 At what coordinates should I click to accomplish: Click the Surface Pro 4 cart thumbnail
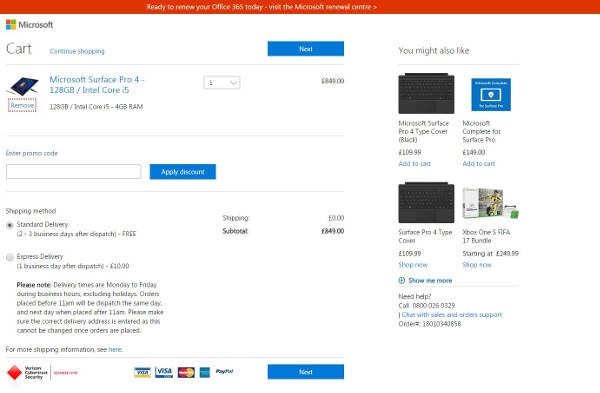coord(23,86)
